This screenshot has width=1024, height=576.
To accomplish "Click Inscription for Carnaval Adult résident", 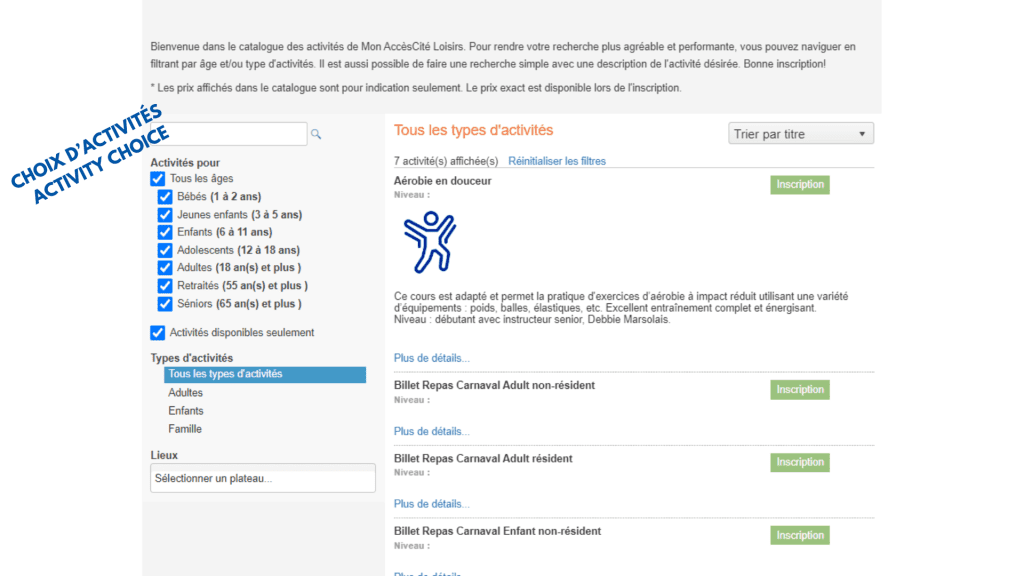I will click(x=800, y=463).
